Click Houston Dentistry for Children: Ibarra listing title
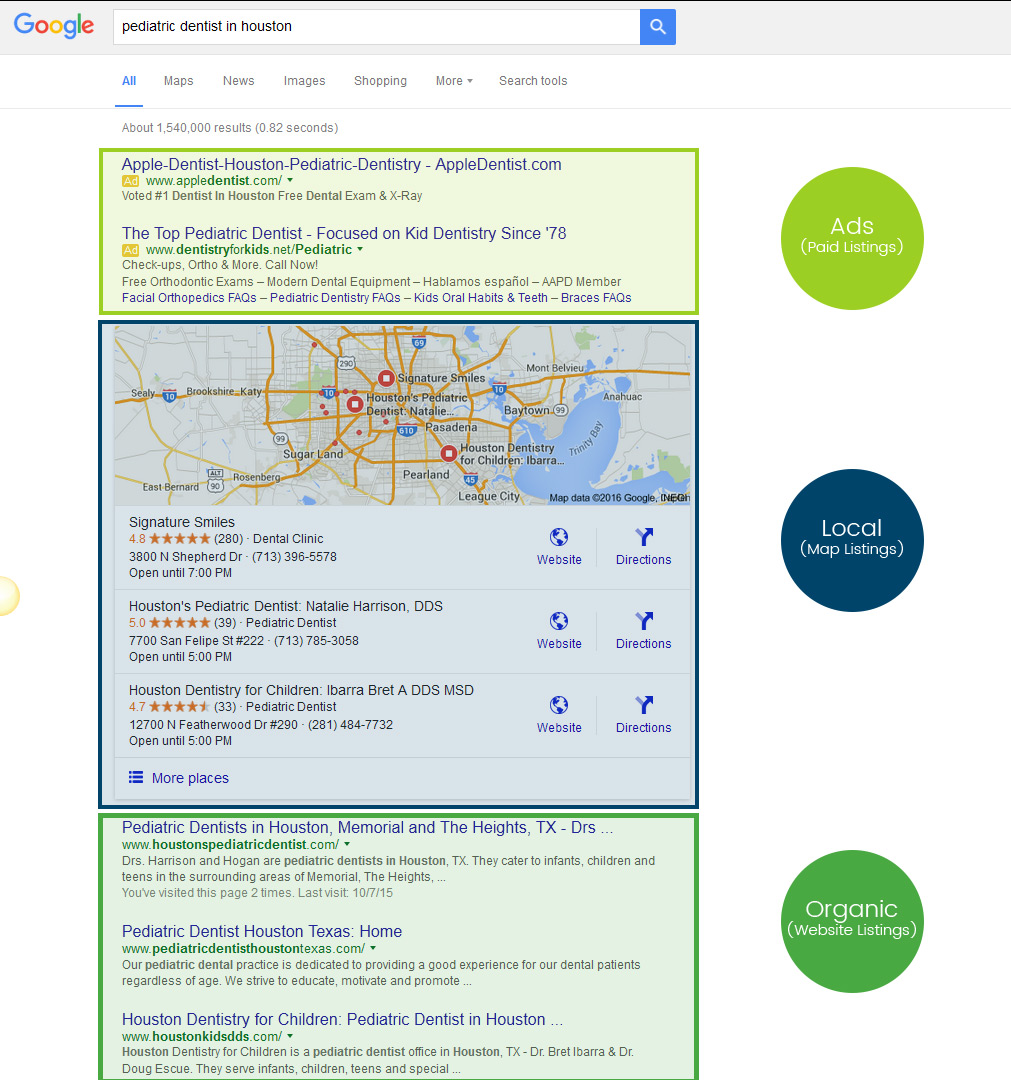This screenshot has height=1080, width=1011. click(x=301, y=690)
